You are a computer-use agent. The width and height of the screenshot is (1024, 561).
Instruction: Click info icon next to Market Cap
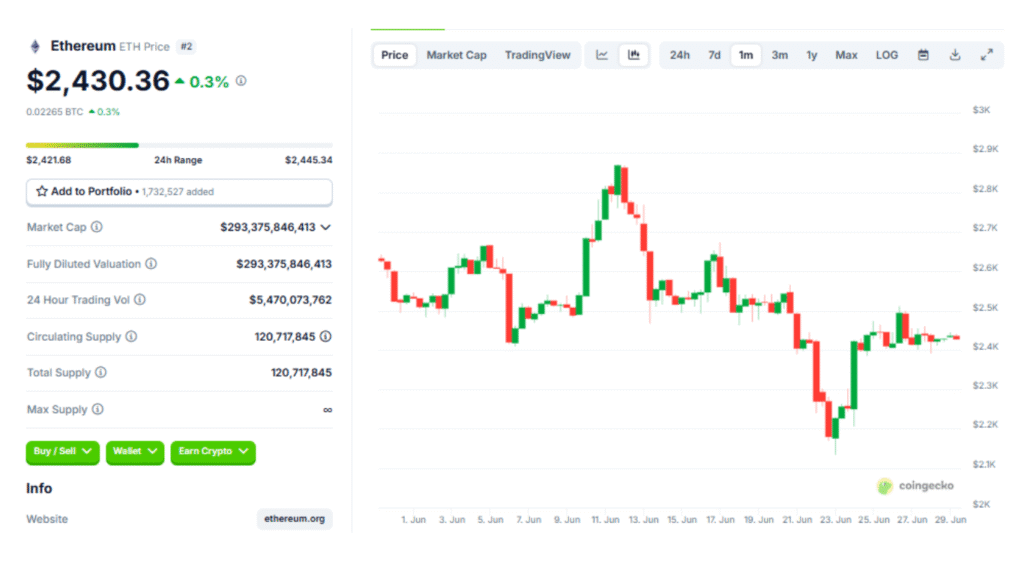tap(97, 227)
